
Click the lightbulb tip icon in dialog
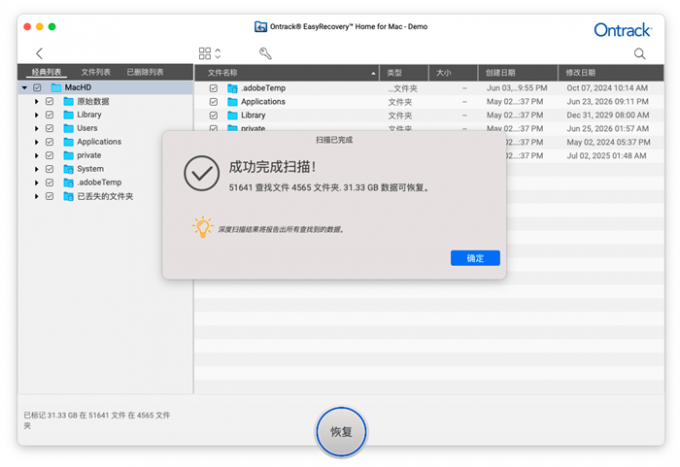click(203, 227)
